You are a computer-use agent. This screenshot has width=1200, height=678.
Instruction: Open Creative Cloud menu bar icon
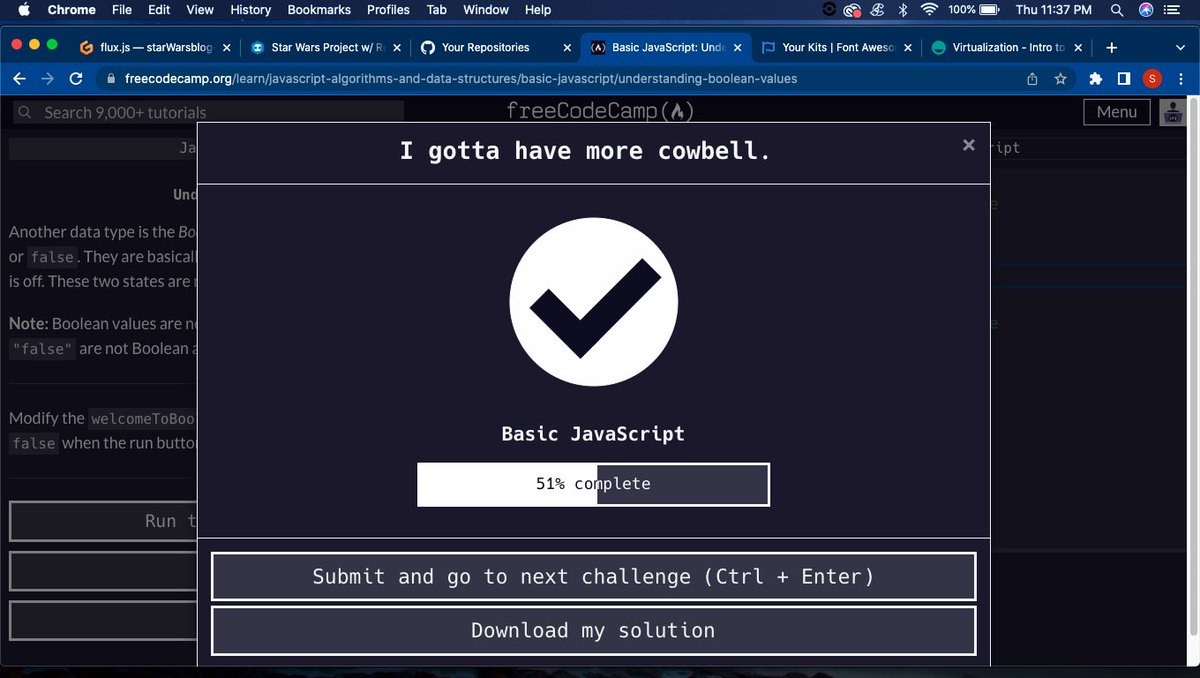[852, 10]
